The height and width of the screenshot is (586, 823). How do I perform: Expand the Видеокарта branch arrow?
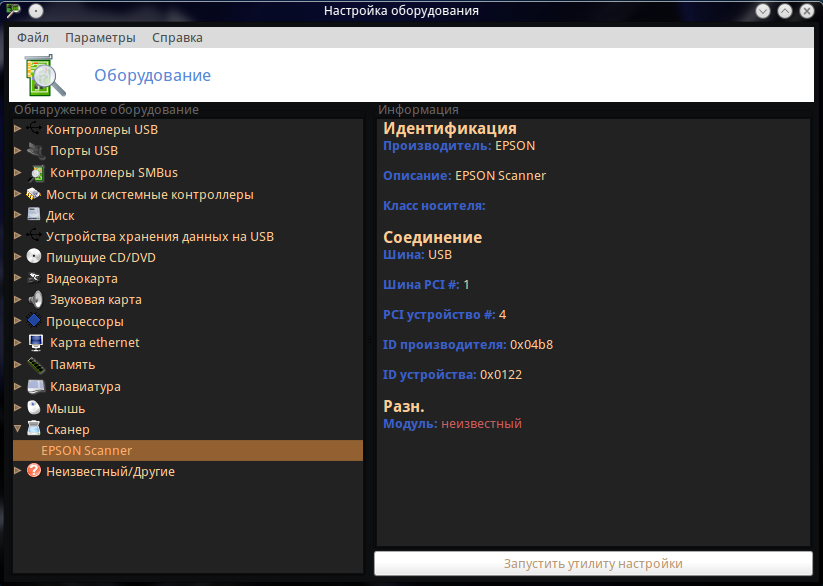pyautogui.click(x=17, y=278)
